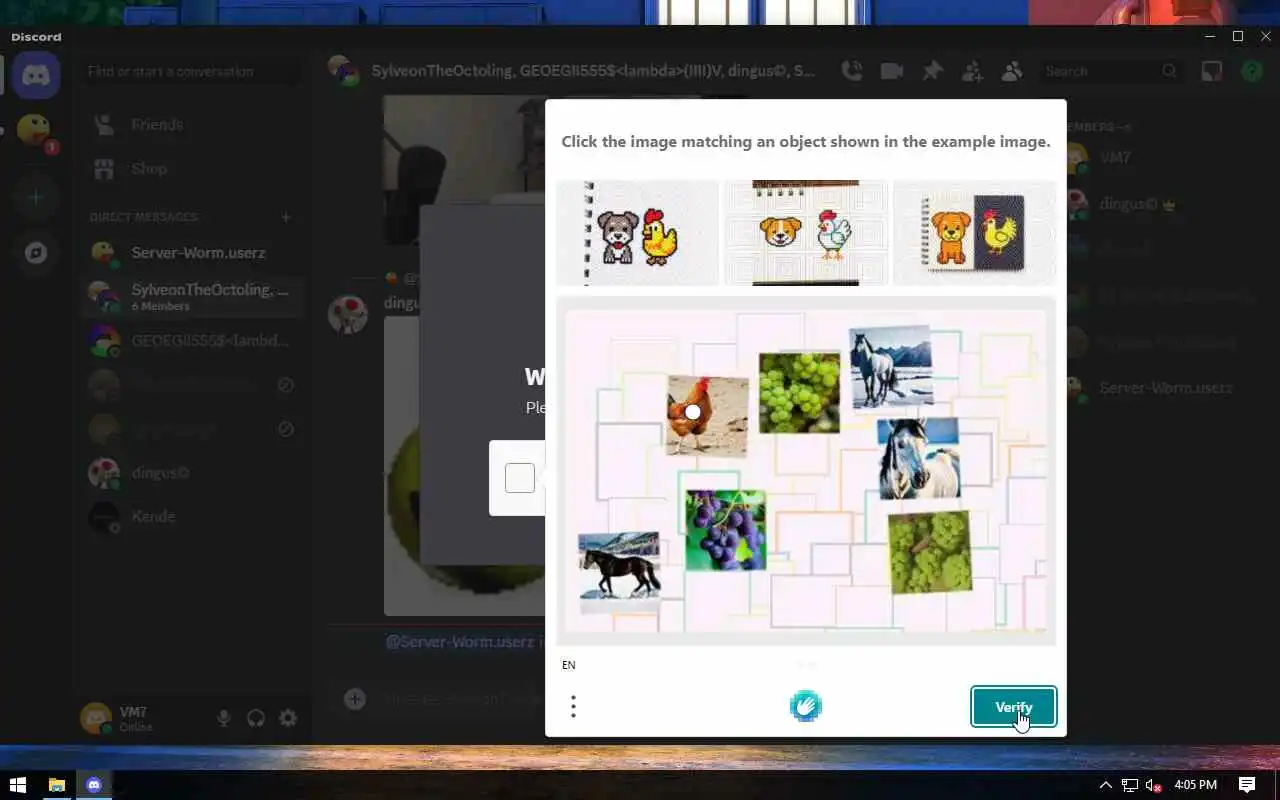The width and height of the screenshot is (1280, 800).
Task: Click Find or start a conversation field
Action: 191,72
